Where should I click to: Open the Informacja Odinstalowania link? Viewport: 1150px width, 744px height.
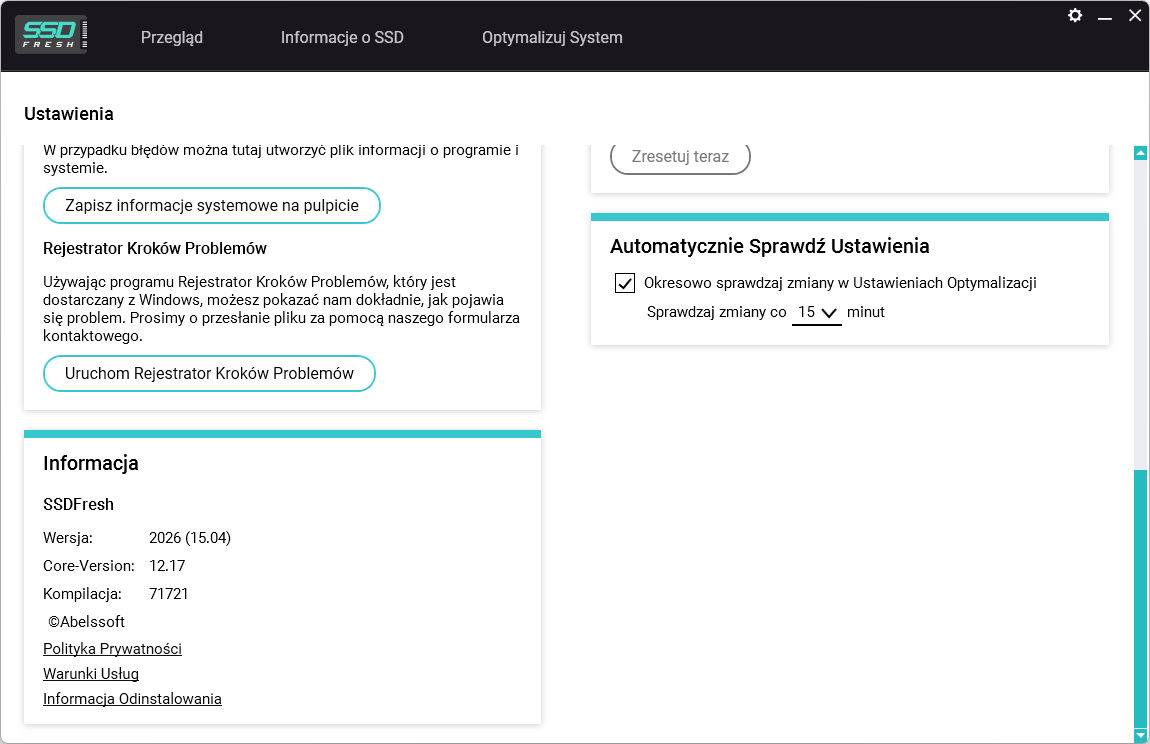click(132, 699)
